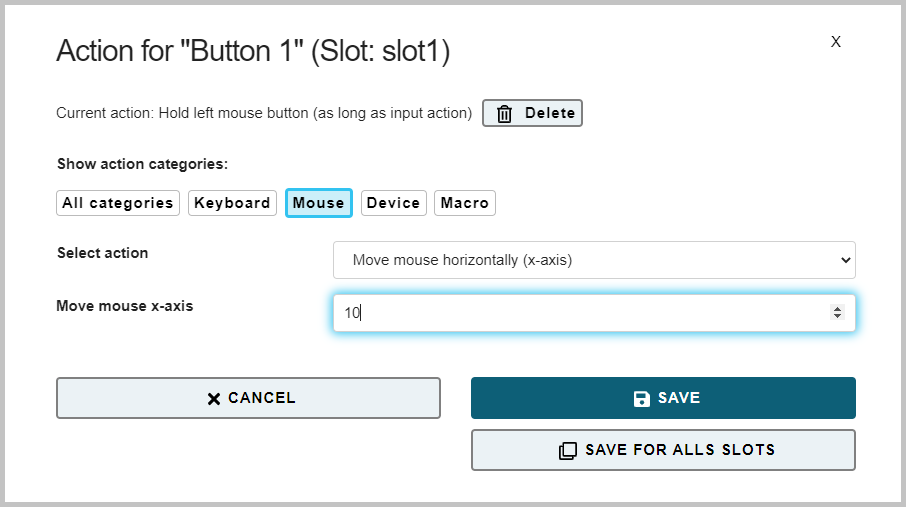Click the SAVE FOR ALLS SLOTS button
This screenshot has width=906, height=507.
click(x=663, y=450)
